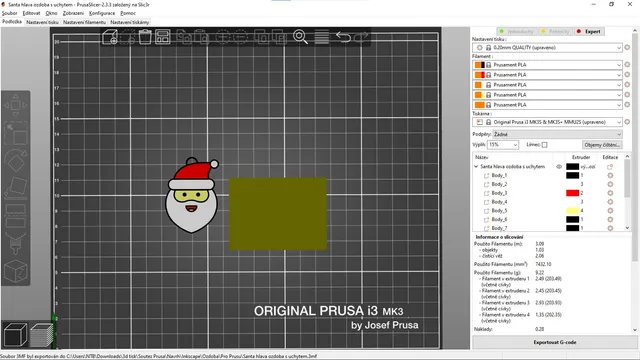Click the Exportovat G-code button
640x360 pixels.
pos(555,342)
